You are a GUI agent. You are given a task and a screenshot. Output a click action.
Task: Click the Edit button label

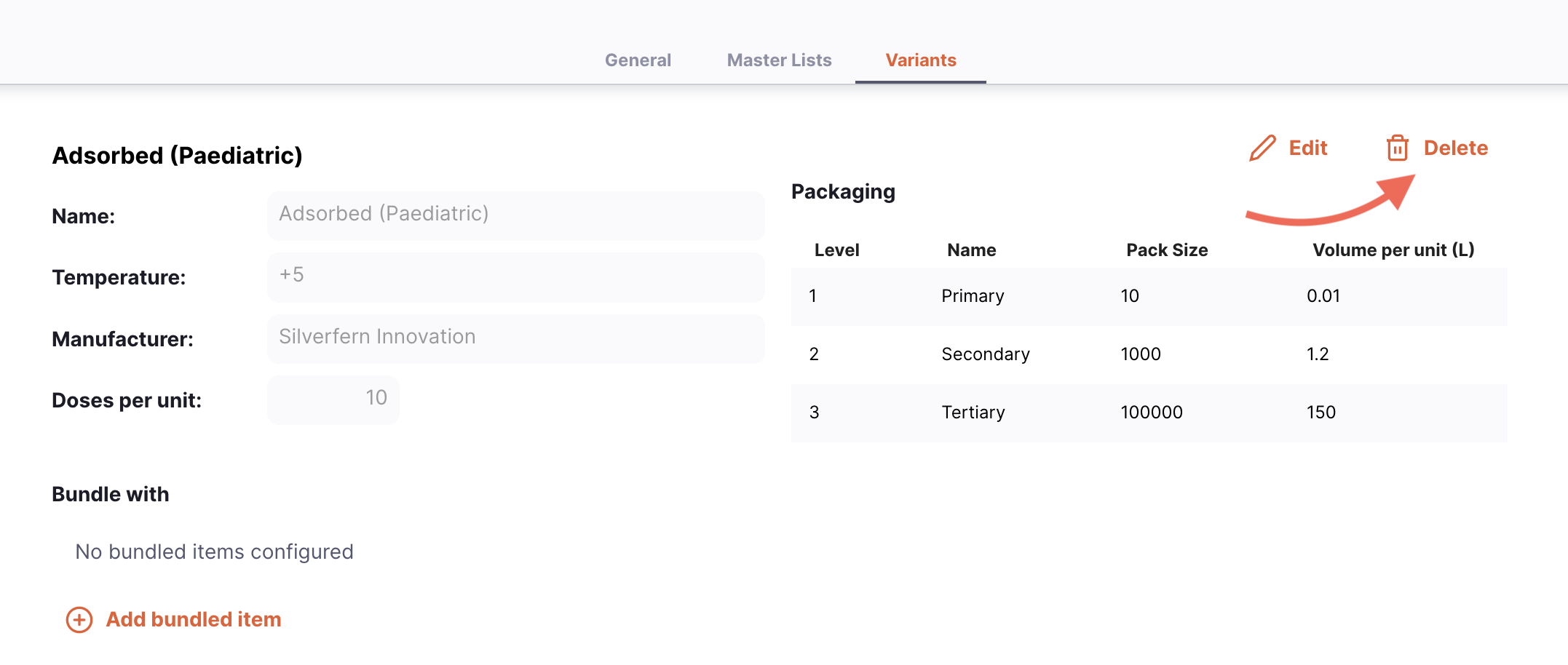(1308, 148)
